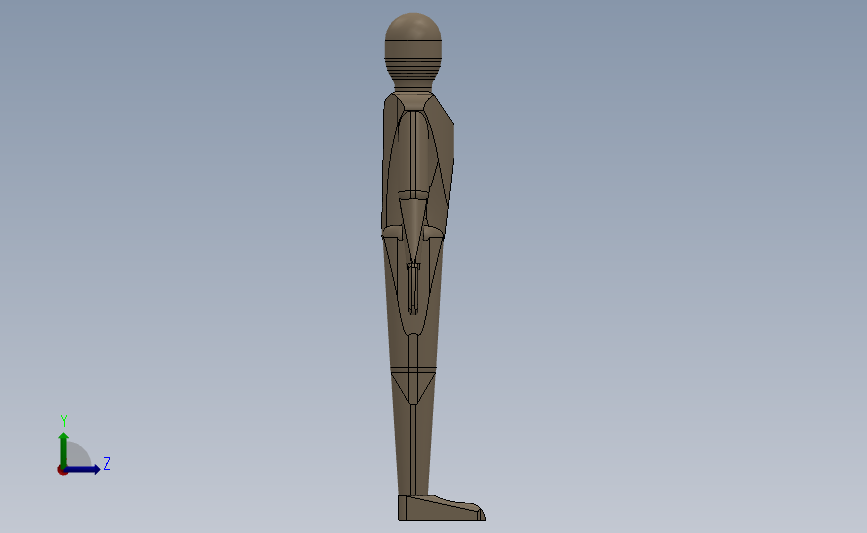867x533 pixels.
Task: Select the foot of the figure model
Action: [441, 508]
